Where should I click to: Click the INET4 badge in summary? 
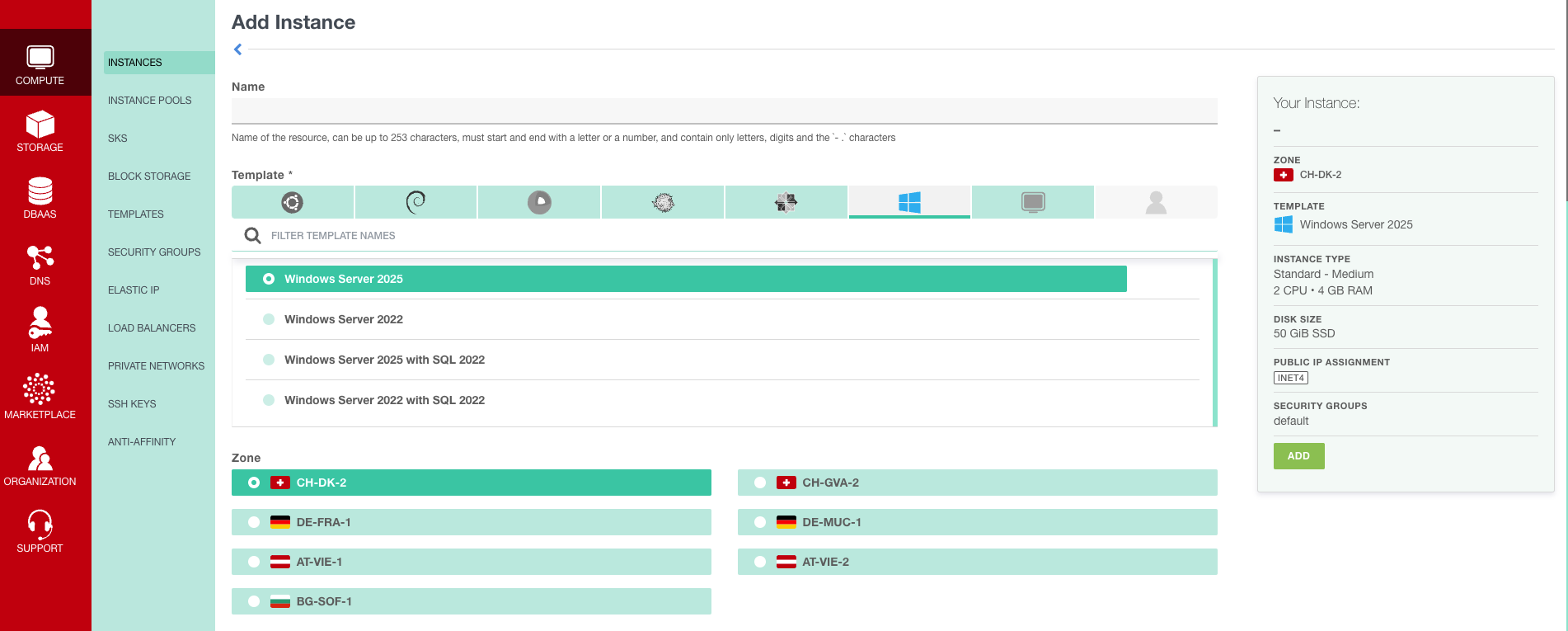[x=1291, y=378]
